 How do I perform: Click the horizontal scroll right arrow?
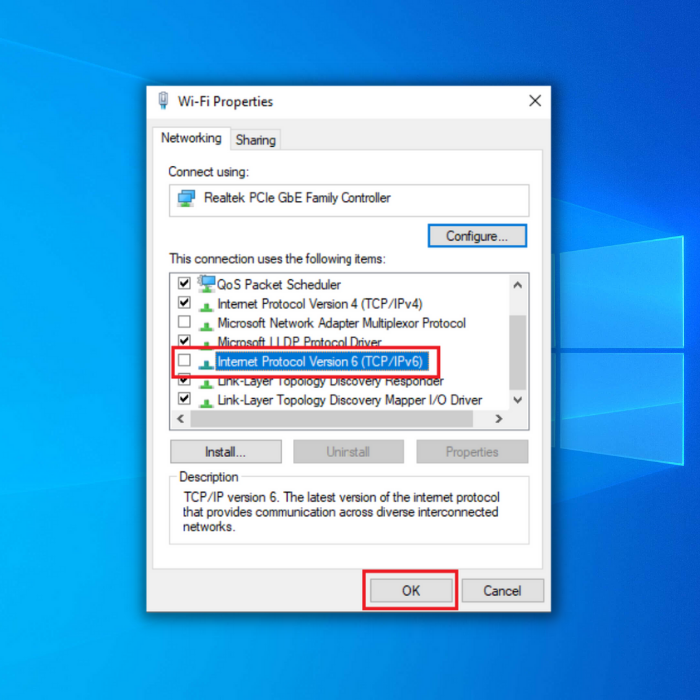pos(499,419)
